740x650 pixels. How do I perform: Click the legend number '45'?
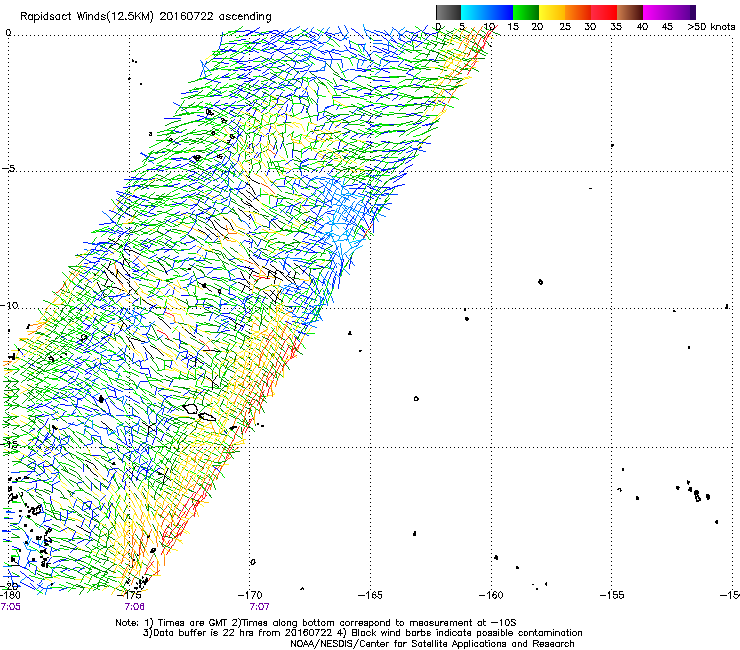click(667, 27)
